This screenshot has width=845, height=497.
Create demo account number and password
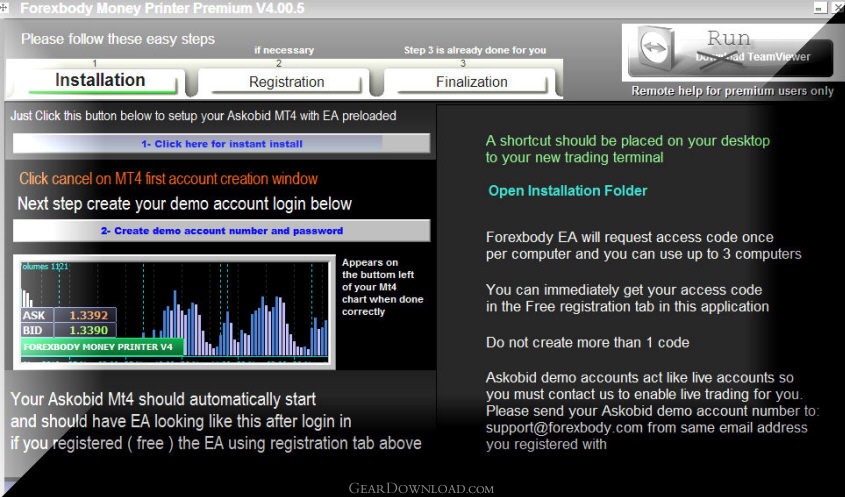click(x=221, y=231)
